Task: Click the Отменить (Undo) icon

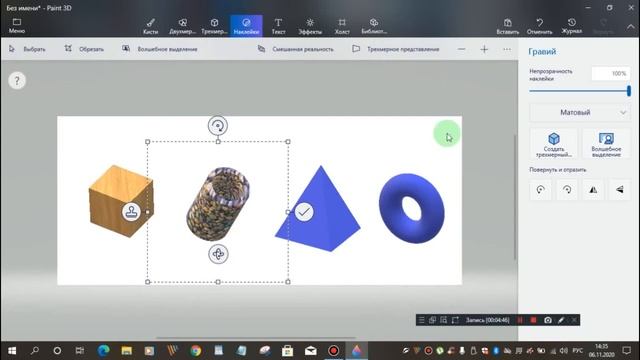Action: pos(539,27)
